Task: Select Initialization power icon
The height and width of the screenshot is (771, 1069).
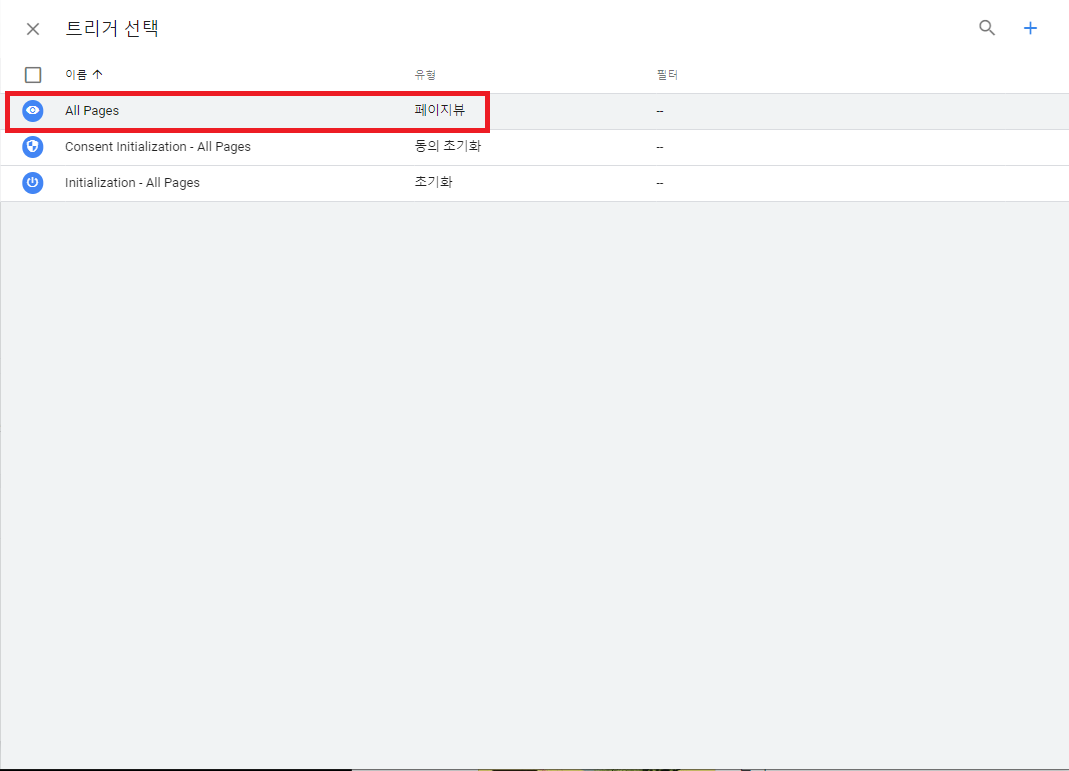Action: [33, 183]
